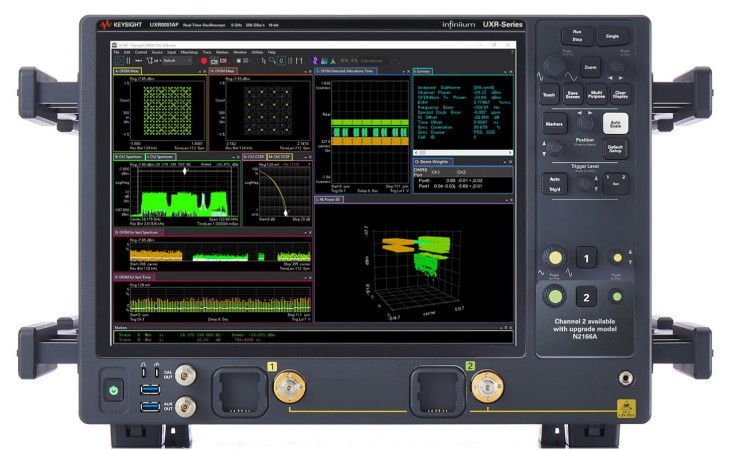This screenshot has width=731, height=450.
Task: Toggle the Zoom front panel key
Action: coord(590,68)
